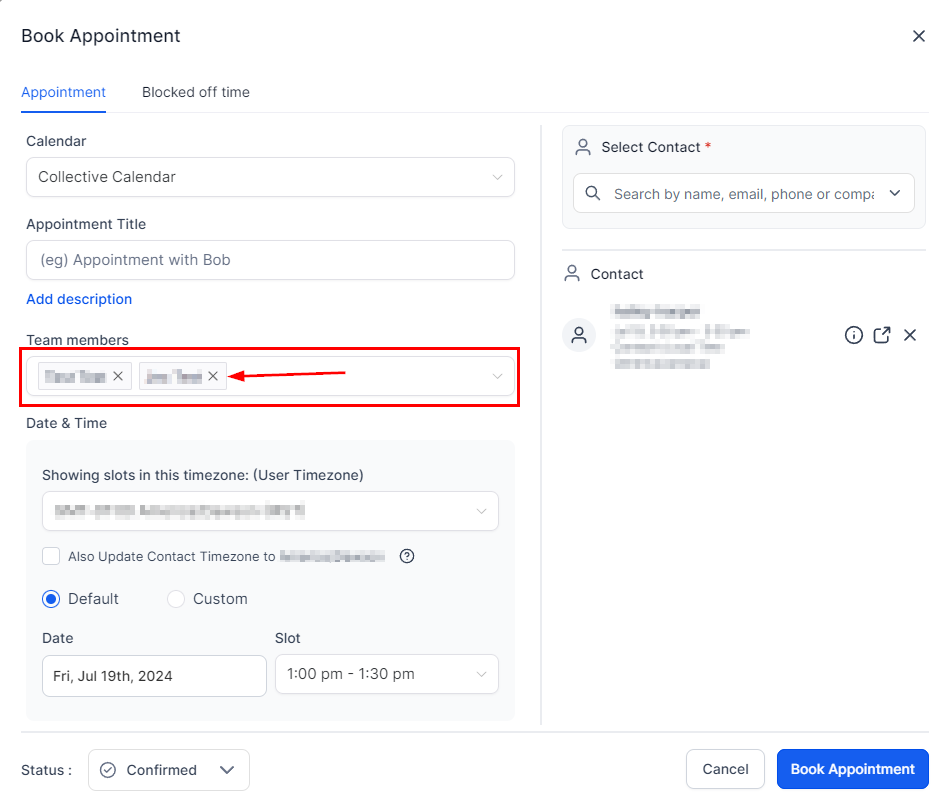This screenshot has width=948, height=811.
Task: Click the Add description link
Action: 79,299
